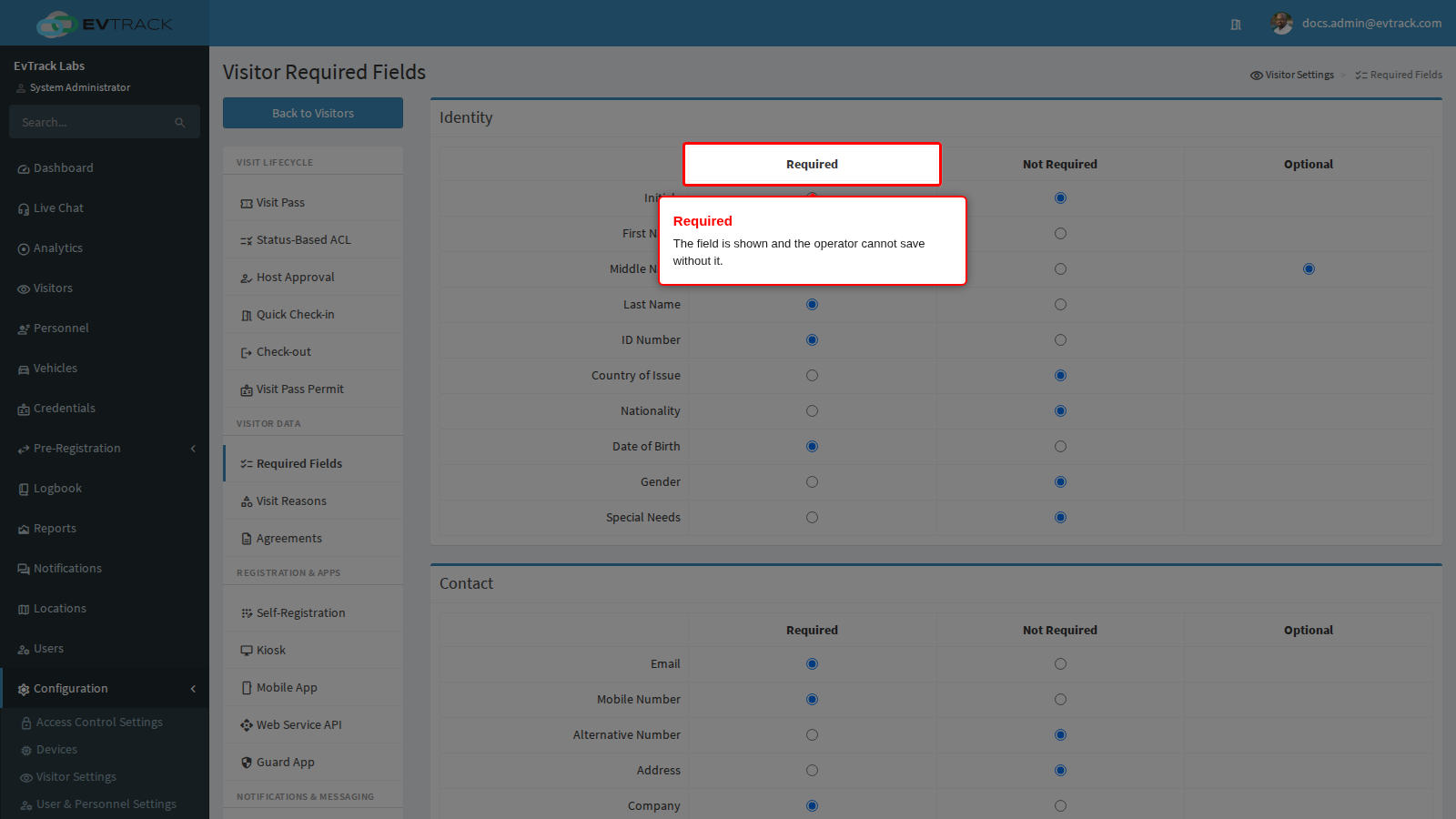Select the Kiosk monitor icon
1456x819 pixels.
pos(247,651)
